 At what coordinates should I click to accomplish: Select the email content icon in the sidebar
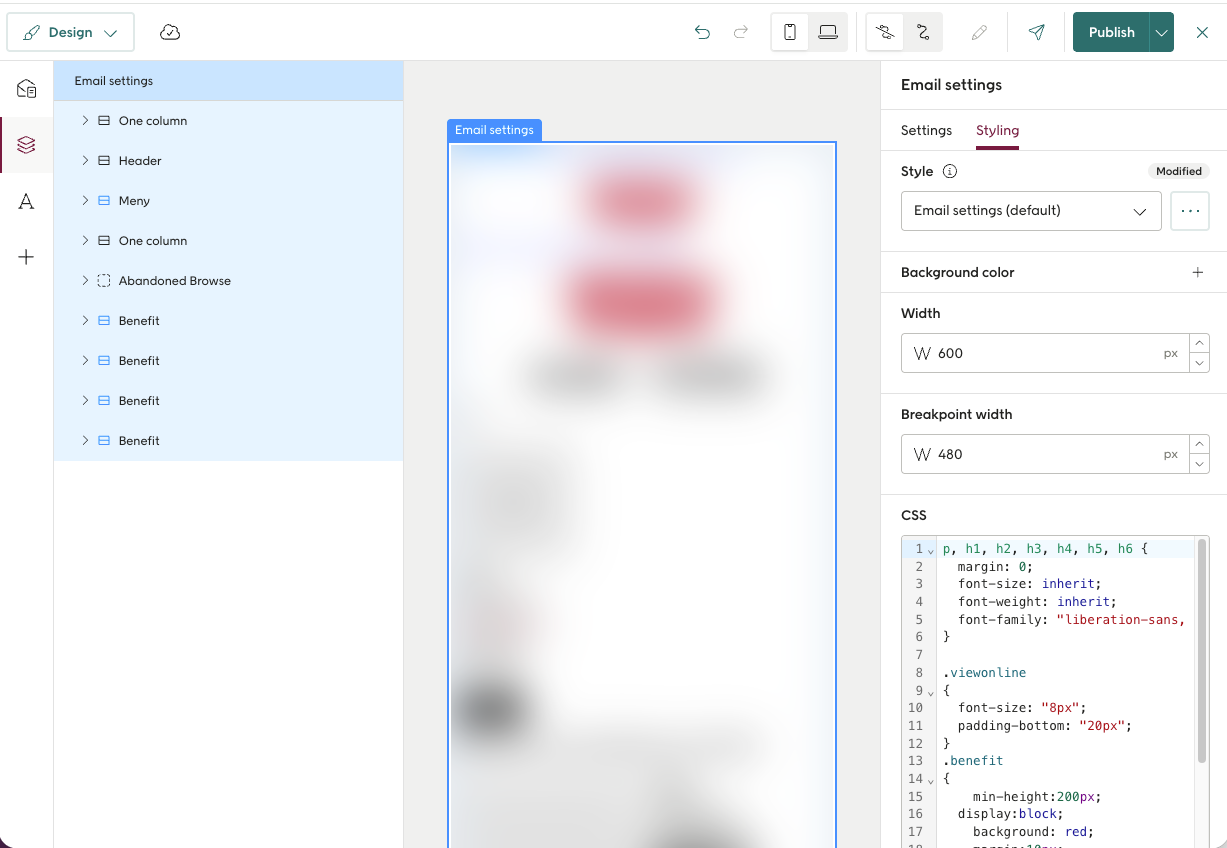click(x=26, y=89)
